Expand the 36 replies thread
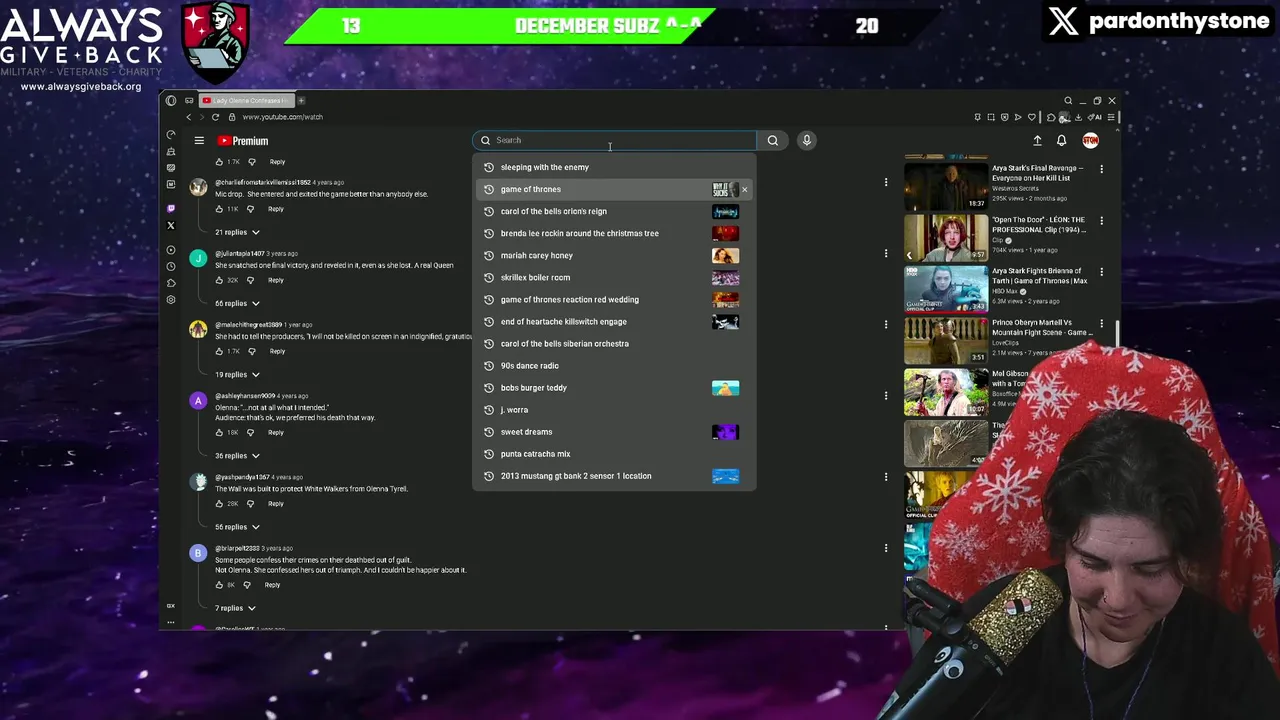 point(237,455)
